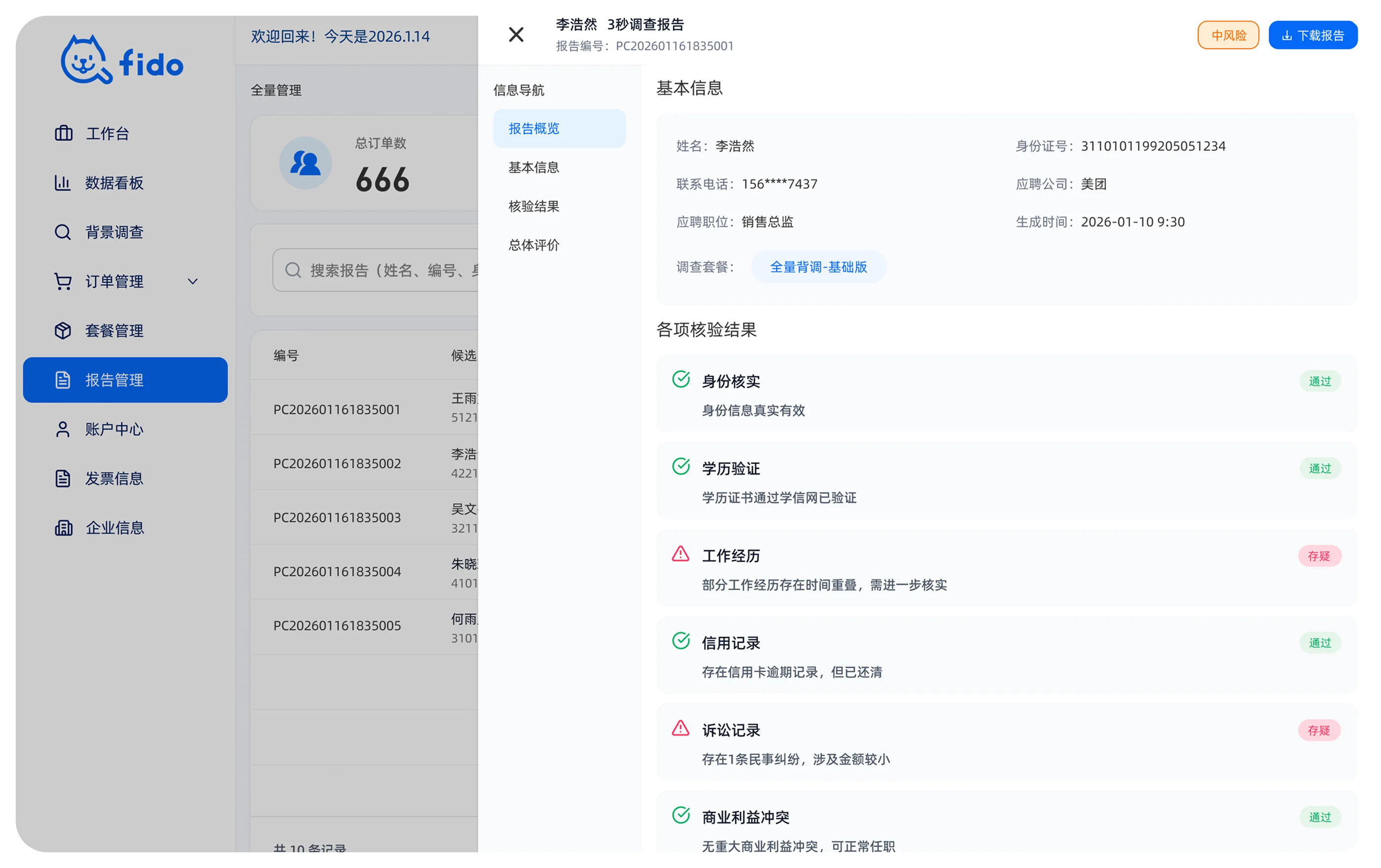Image resolution: width=1381 pixels, height=868 pixels.
Task: Click report row PC202601161835003
Action: [x=364, y=517]
